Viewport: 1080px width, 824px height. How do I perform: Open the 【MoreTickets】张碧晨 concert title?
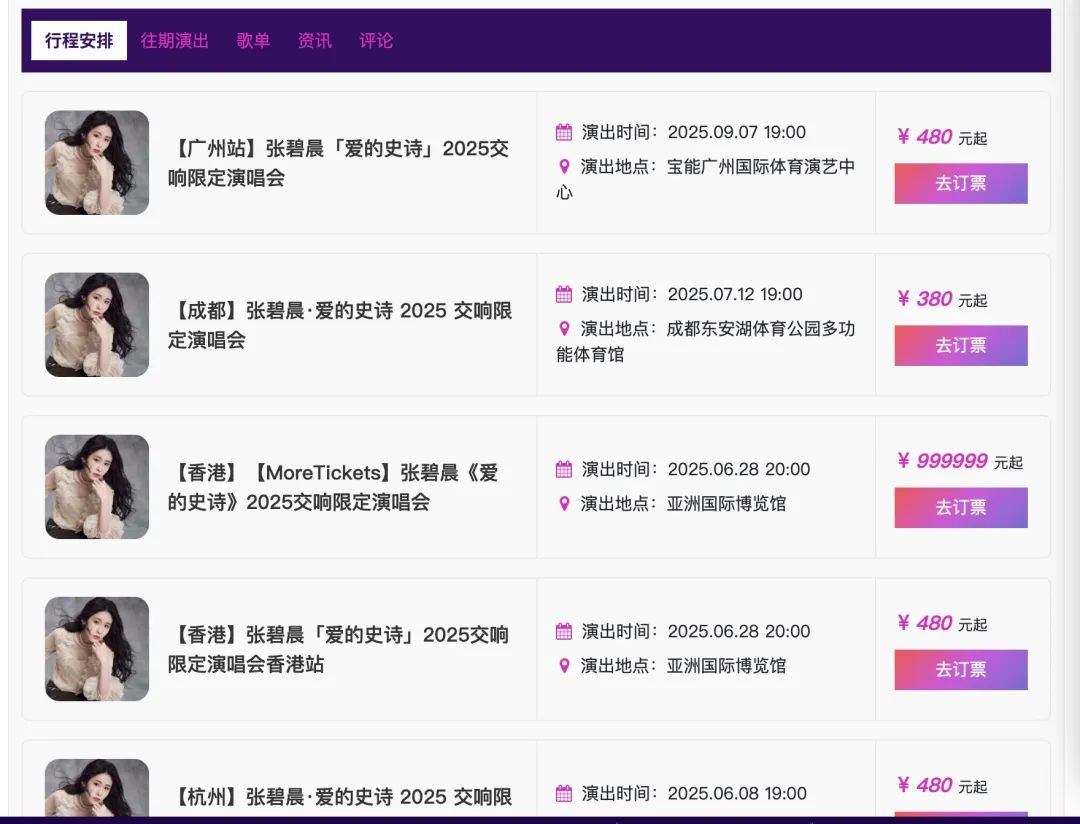(x=333, y=487)
